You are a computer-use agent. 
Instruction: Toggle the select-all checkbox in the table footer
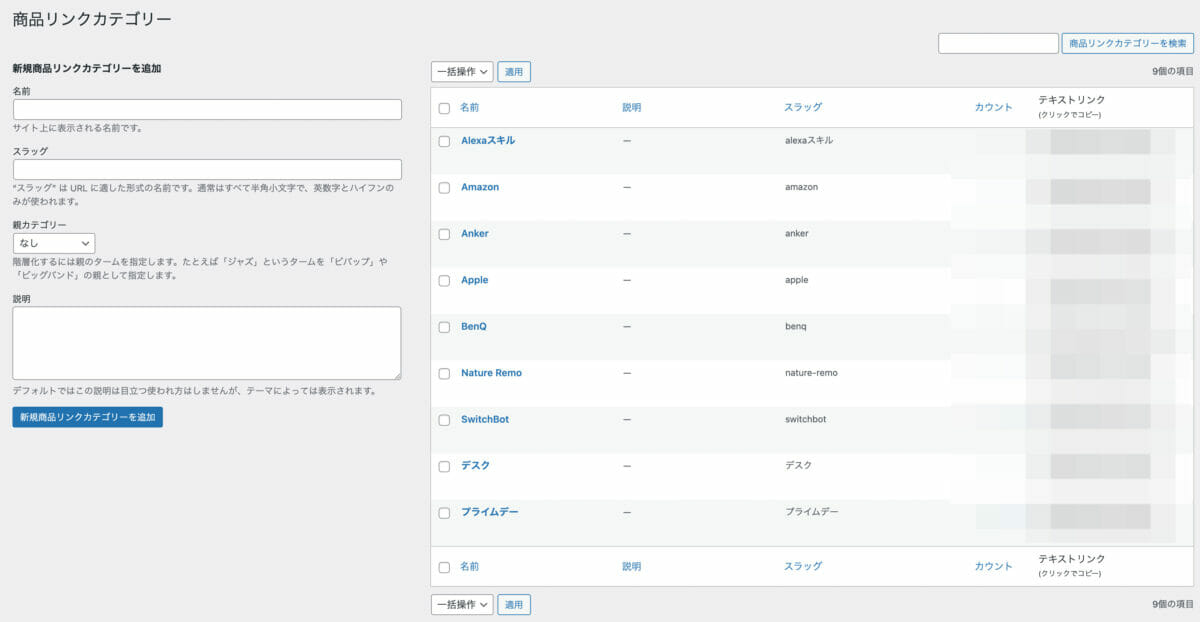coord(444,567)
